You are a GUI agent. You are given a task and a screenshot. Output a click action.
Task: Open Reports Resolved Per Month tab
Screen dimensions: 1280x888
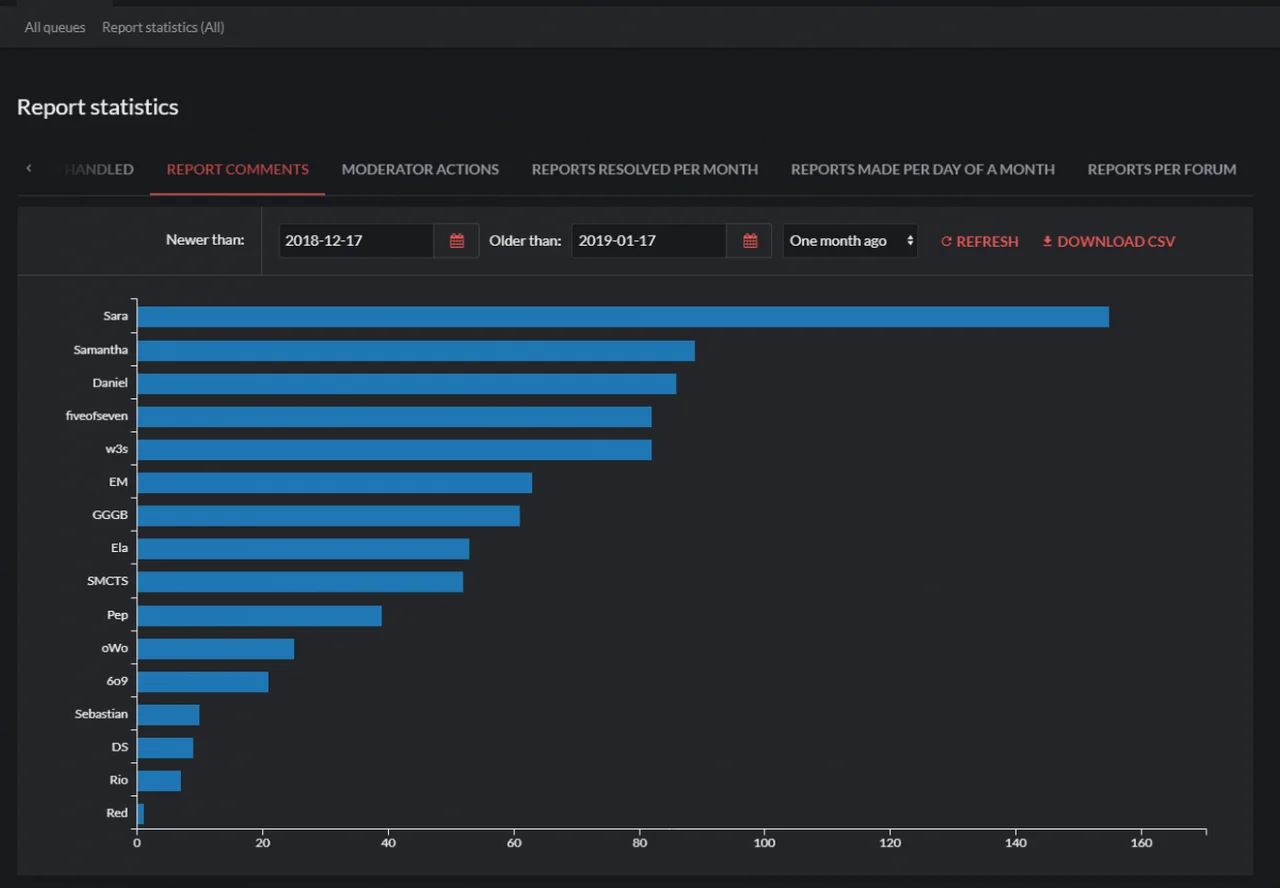[644, 169]
